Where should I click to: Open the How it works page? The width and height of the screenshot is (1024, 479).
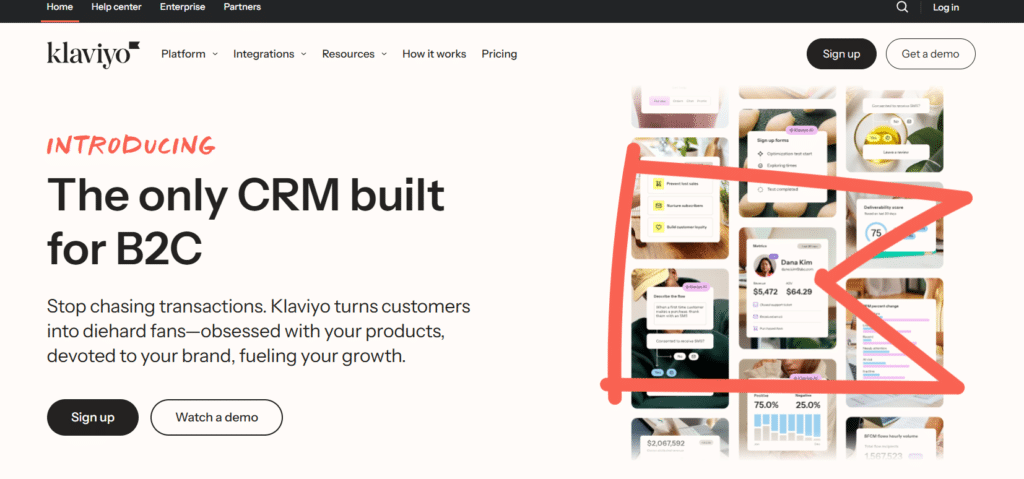click(434, 54)
